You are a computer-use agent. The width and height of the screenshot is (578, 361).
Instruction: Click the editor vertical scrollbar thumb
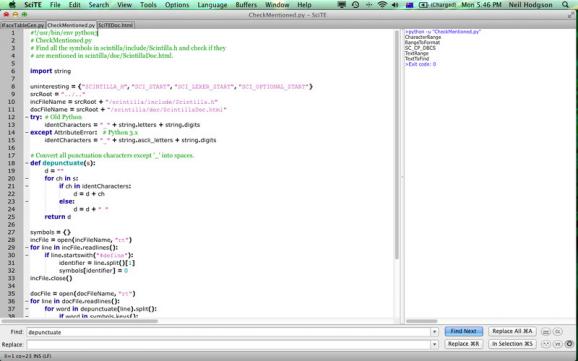coord(397,145)
